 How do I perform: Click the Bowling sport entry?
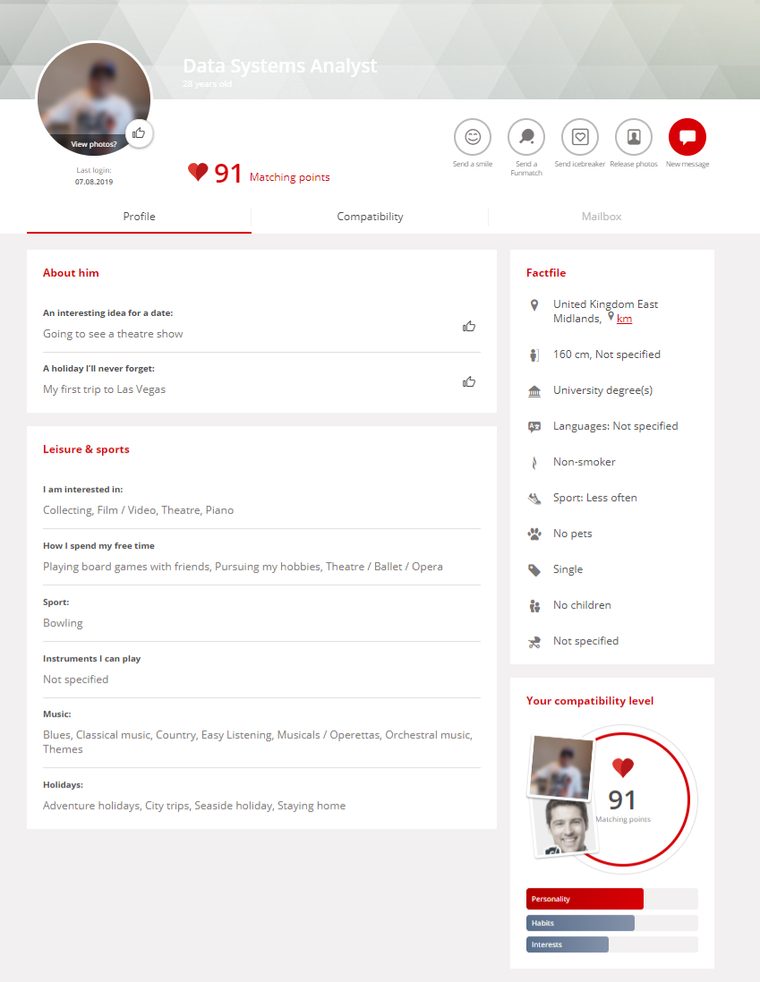[63, 623]
